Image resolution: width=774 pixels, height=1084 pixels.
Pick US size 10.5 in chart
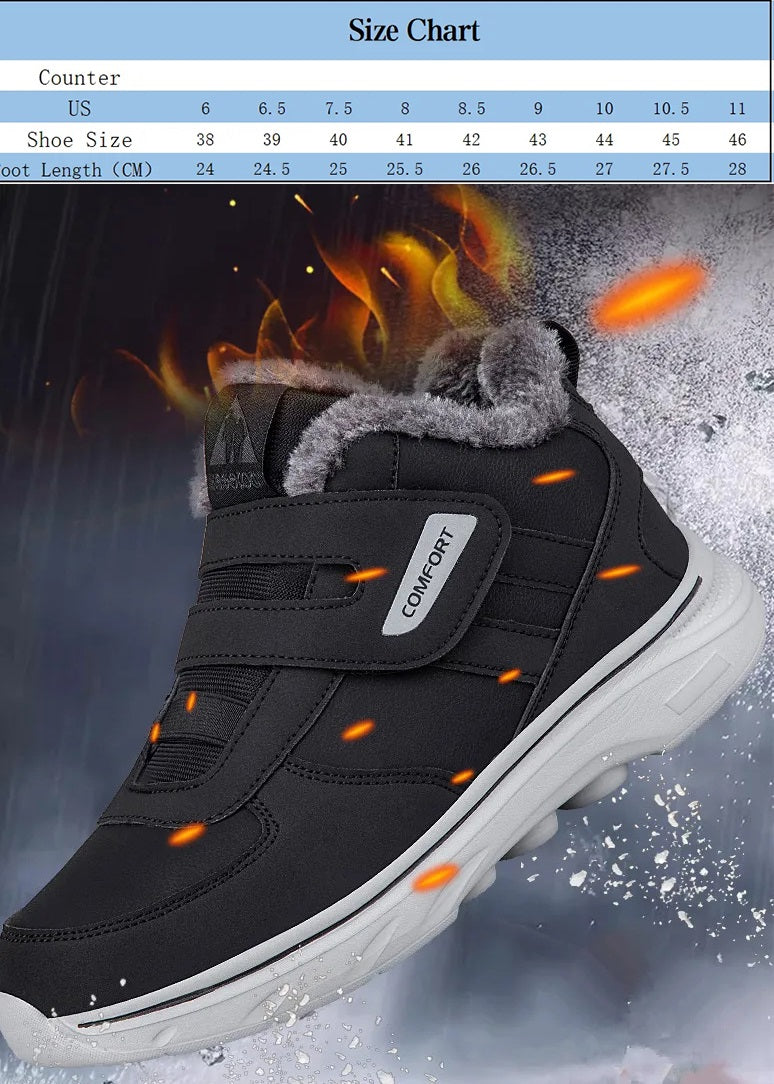click(x=671, y=108)
